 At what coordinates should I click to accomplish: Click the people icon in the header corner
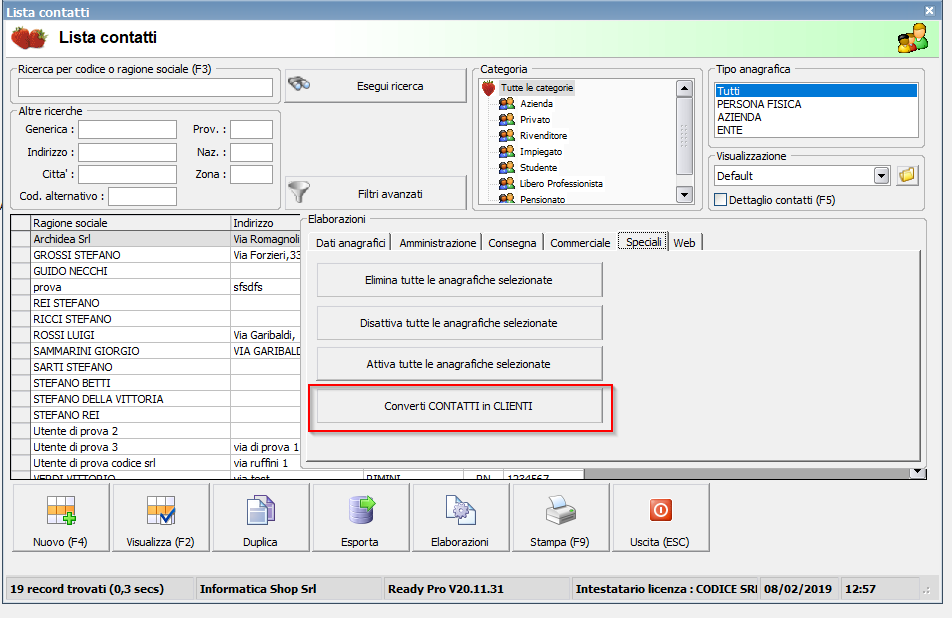[913, 38]
